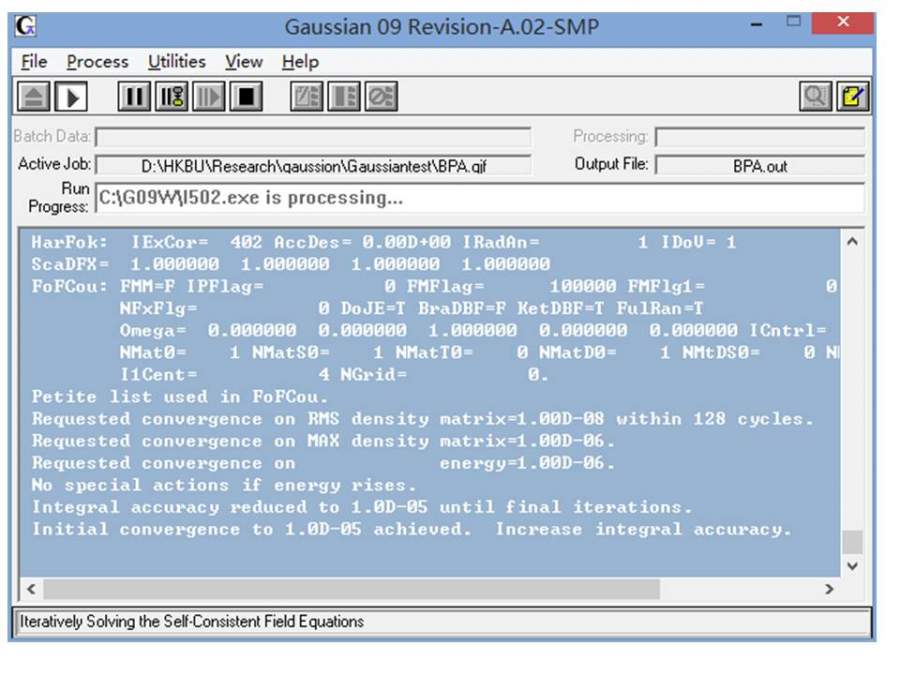900x675 pixels.
Task: Click the 'HarFok:' output line
Action: (x=384, y=242)
